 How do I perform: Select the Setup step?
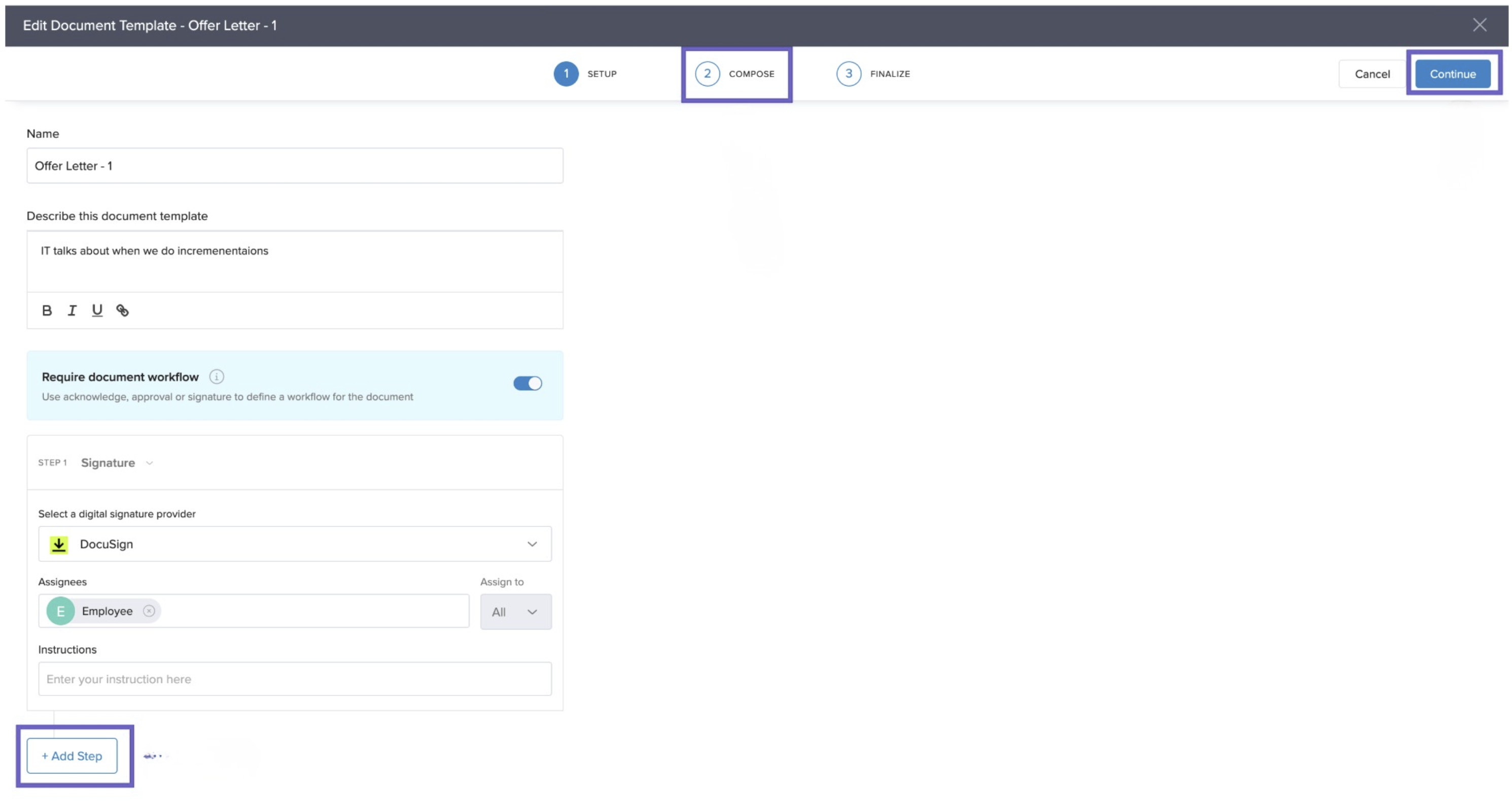(x=585, y=74)
